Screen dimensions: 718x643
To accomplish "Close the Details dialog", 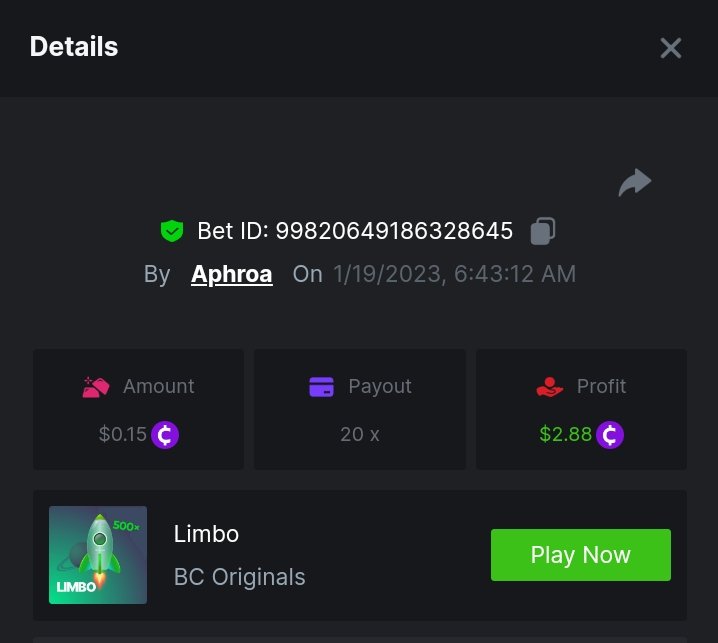I will [x=670, y=48].
